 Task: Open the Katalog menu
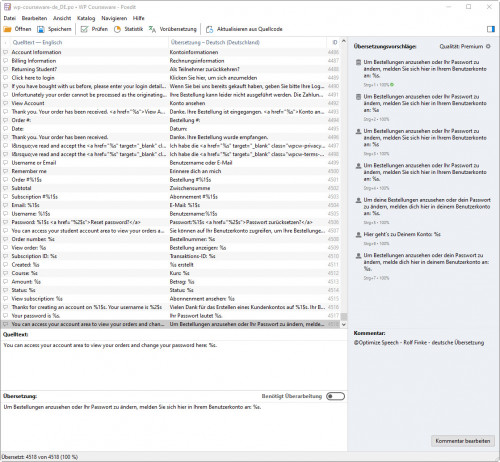(86, 18)
